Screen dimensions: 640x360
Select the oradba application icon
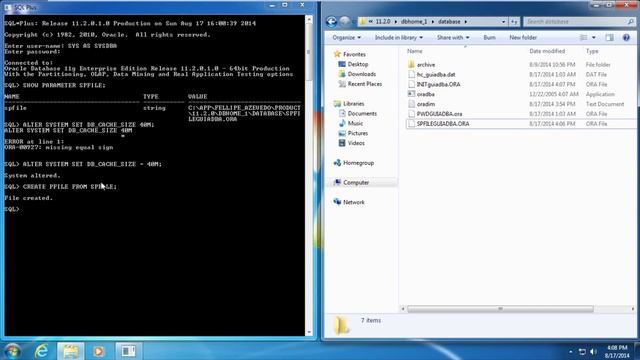tap(411, 94)
